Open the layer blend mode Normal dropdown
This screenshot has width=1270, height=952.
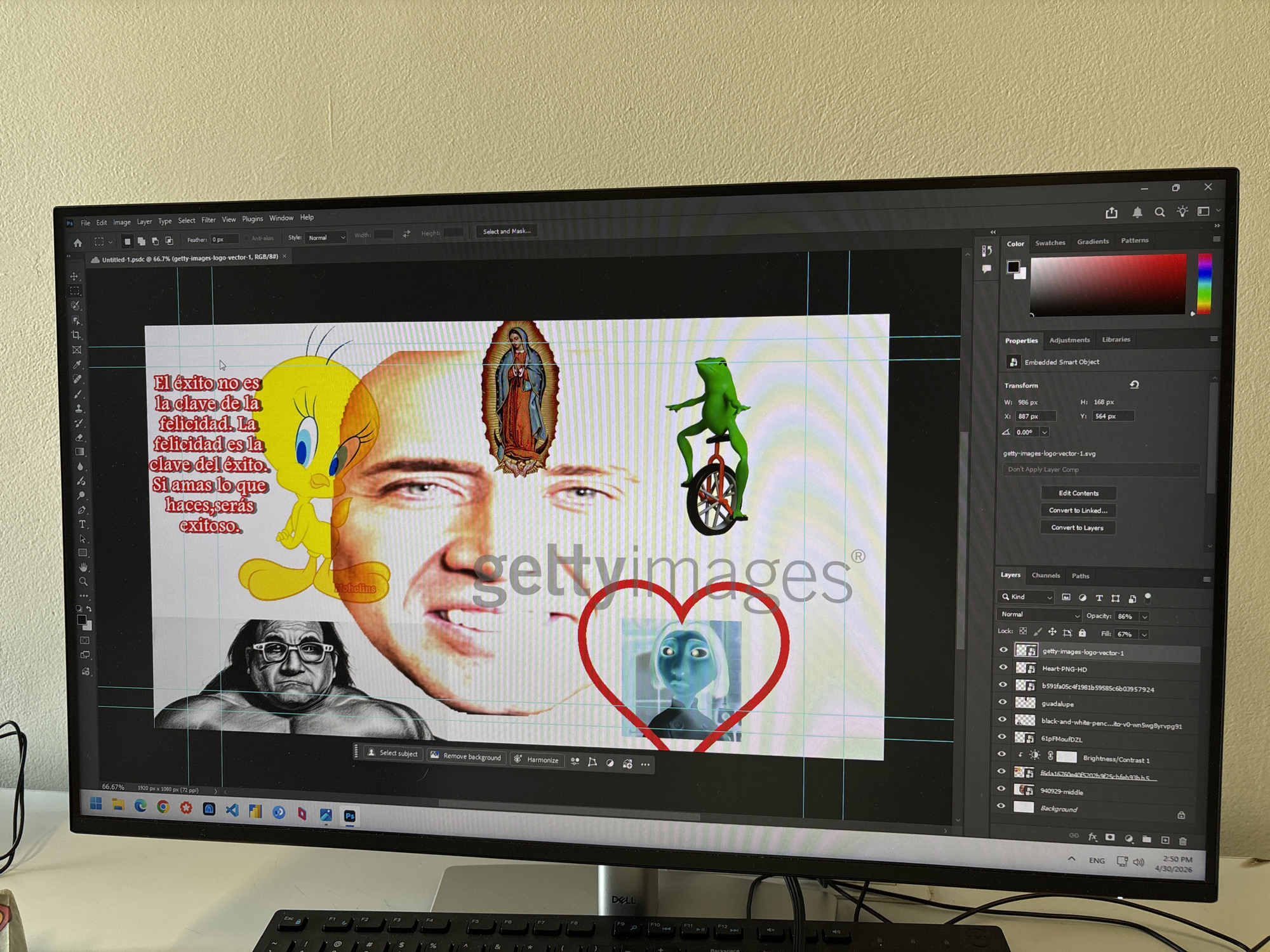[x=1039, y=615]
